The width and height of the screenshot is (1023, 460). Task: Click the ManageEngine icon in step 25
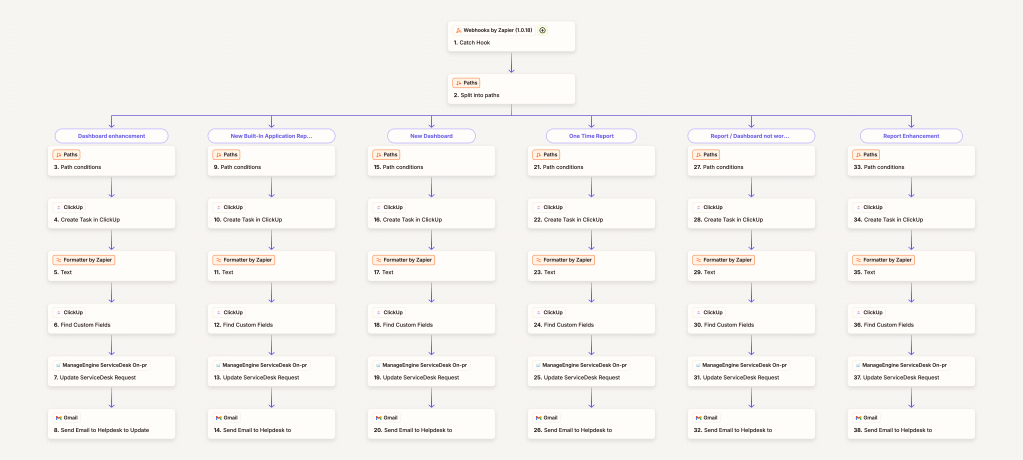(x=537, y=365)
